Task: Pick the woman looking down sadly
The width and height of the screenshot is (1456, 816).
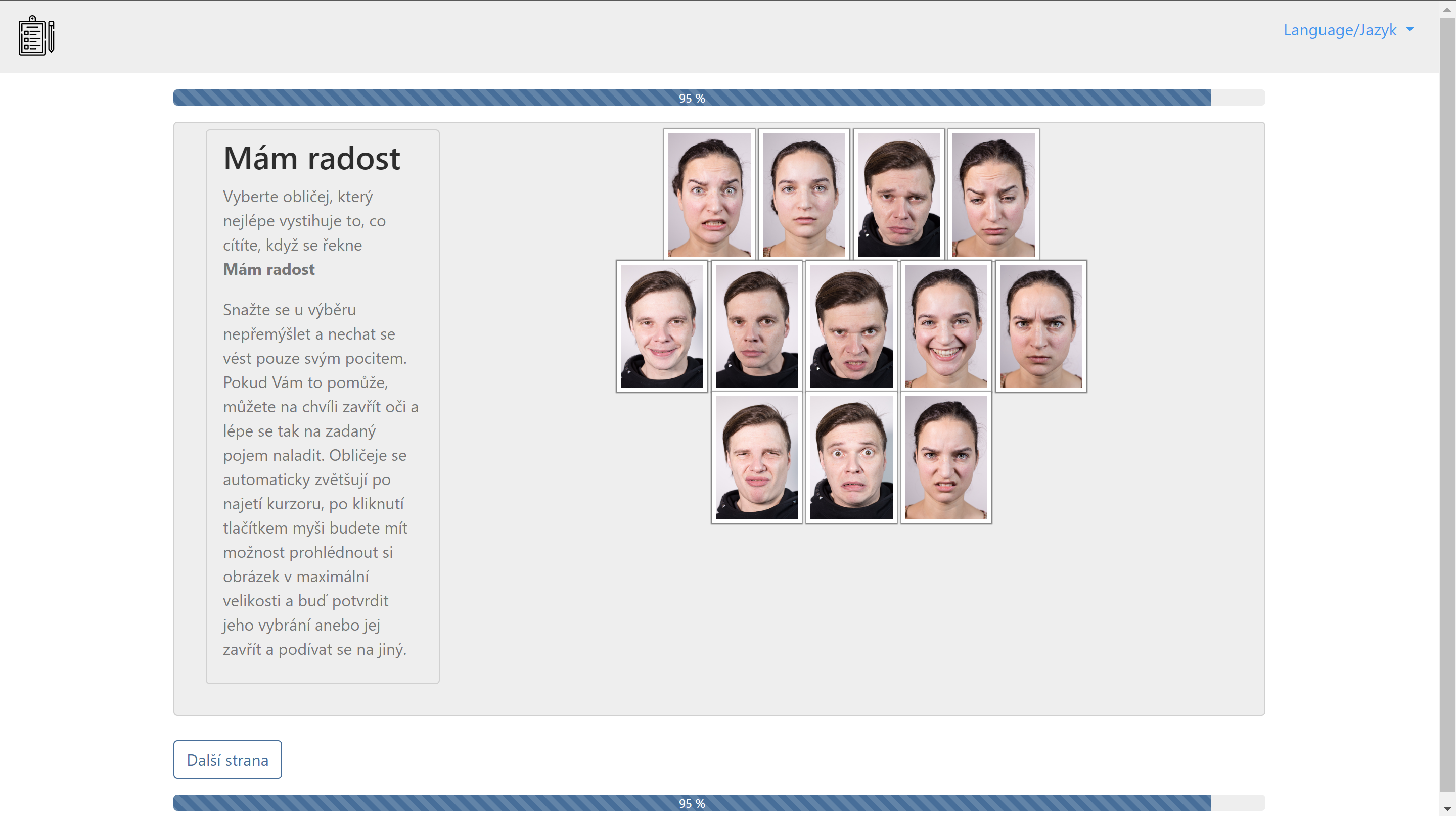Action: coord(993,194)
